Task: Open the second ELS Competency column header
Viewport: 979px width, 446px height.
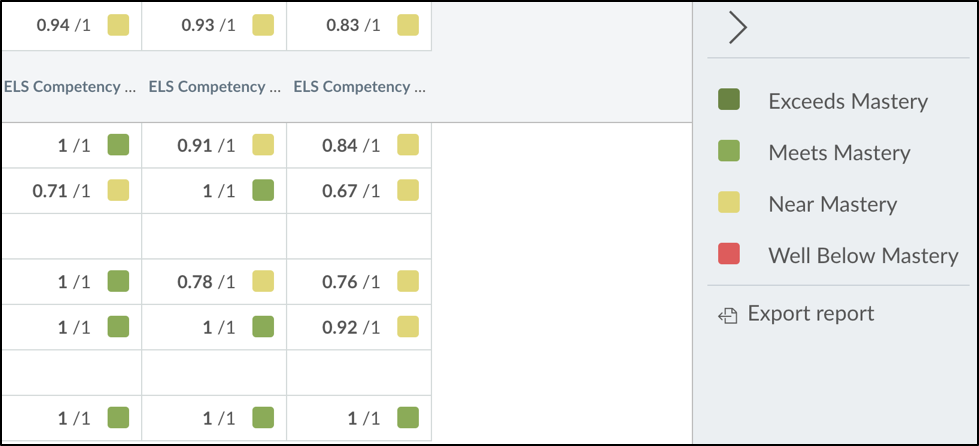Action: [x=215, y=87]
